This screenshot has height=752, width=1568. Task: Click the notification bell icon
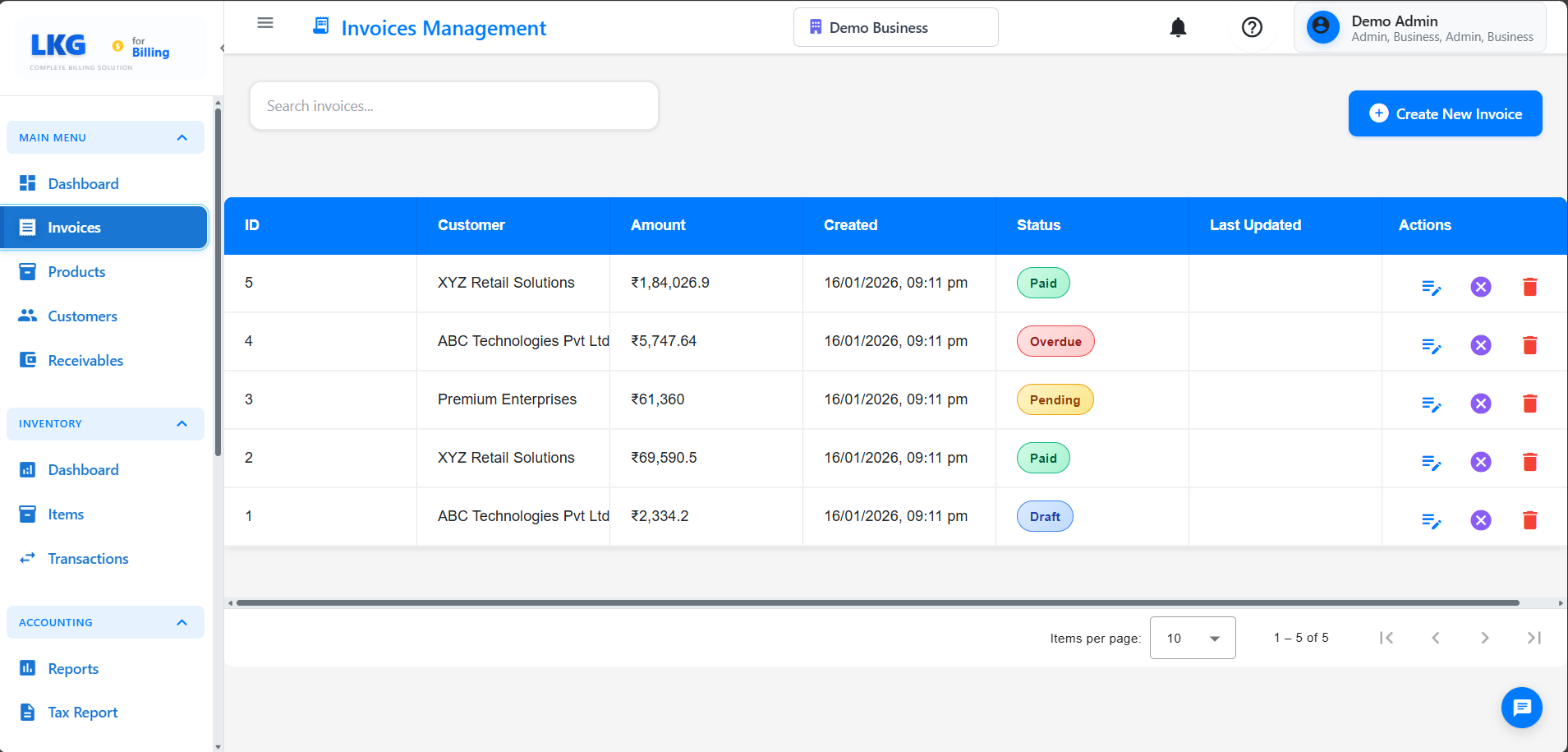click(1177, 27)
